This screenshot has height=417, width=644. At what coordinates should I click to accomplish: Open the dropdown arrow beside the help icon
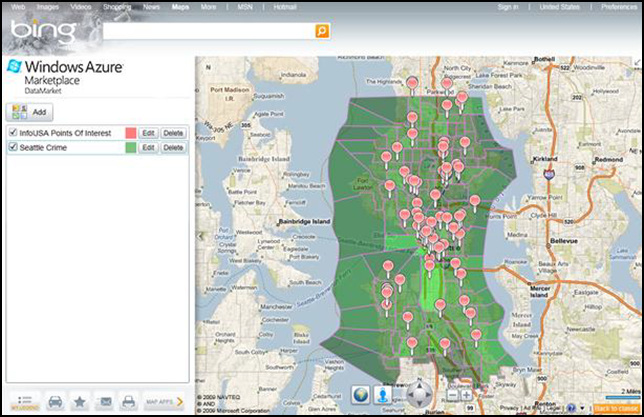[x=582, y=408]
